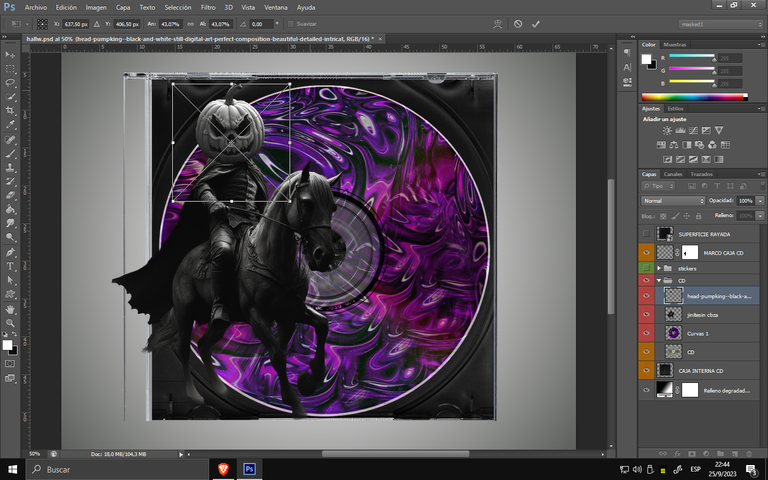The width and height of the screenshot is (768, 480).
Task: Enable the Suavizar checkbox
Action: [x=290, y=24]
